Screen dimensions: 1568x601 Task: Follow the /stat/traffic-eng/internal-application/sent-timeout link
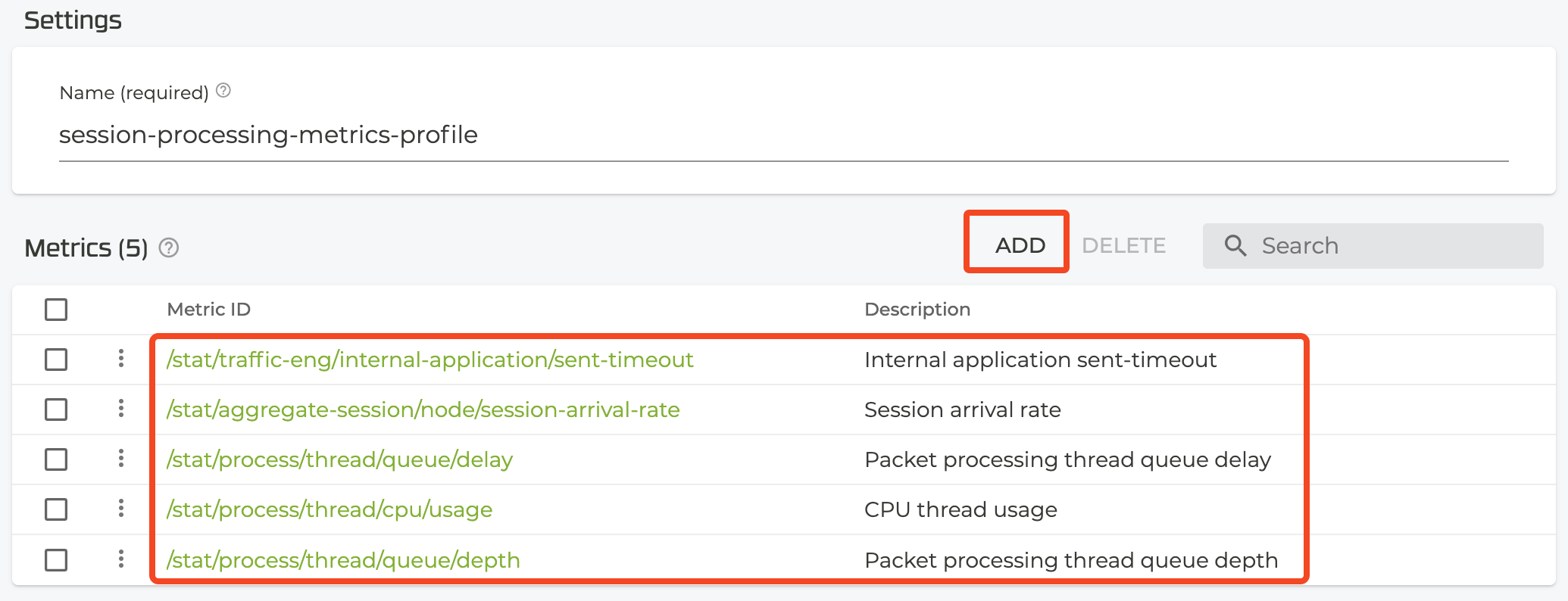(430, 360)
